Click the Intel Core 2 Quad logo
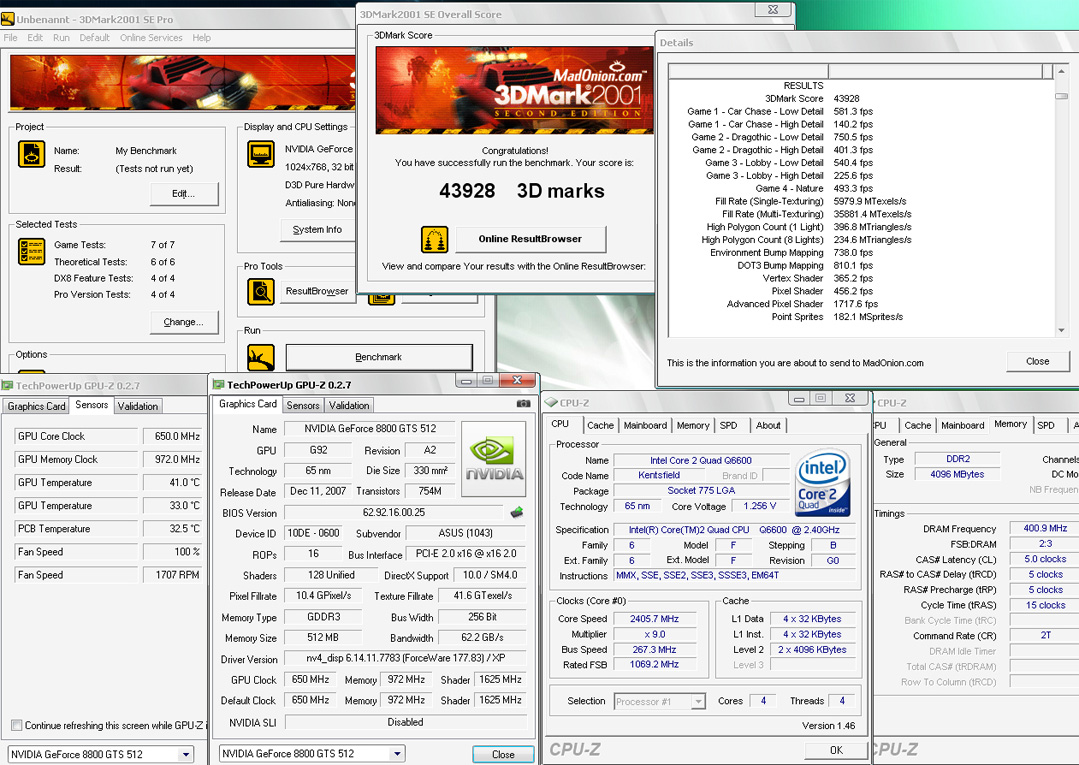This screenshot has width=1079, height=765. tap(822, 483)
